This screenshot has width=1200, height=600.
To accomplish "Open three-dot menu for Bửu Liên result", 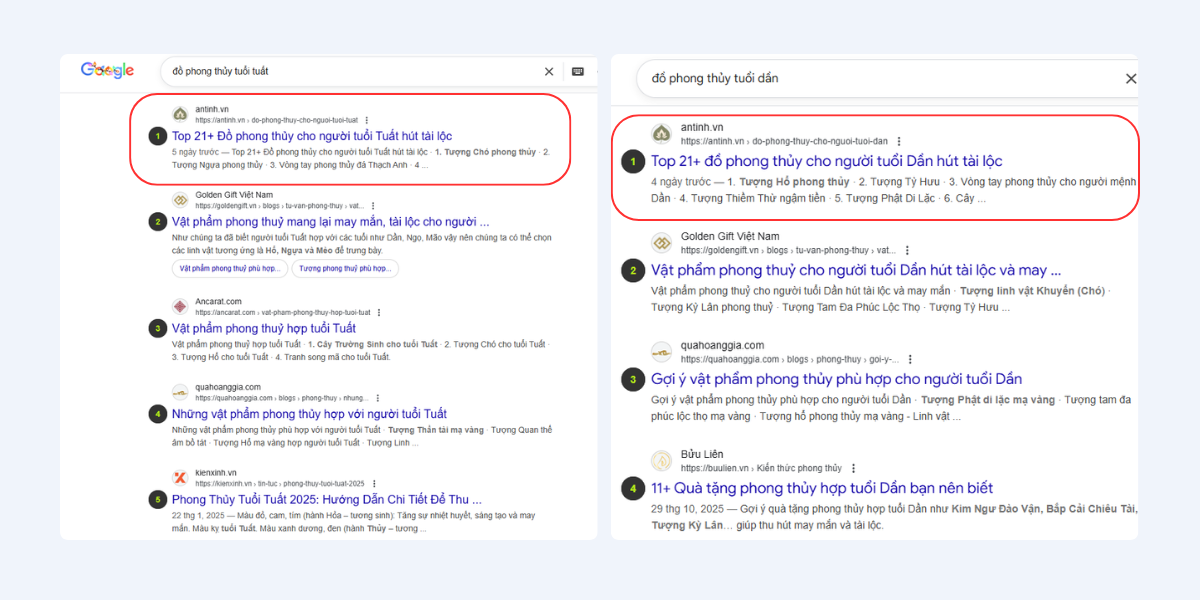I will coord(853,468).
